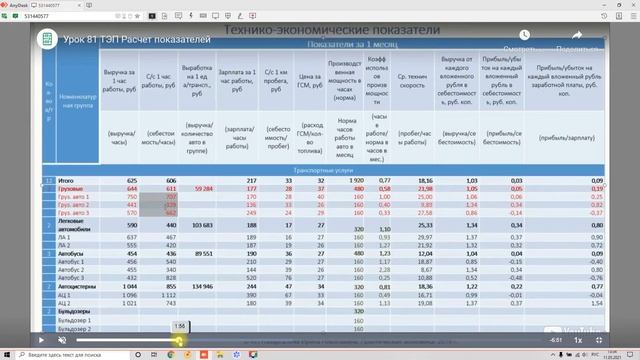This screenshot has height=360, width=640.
Task: Open the AnyDesk actions lightning icon
Action: [191, 16]
